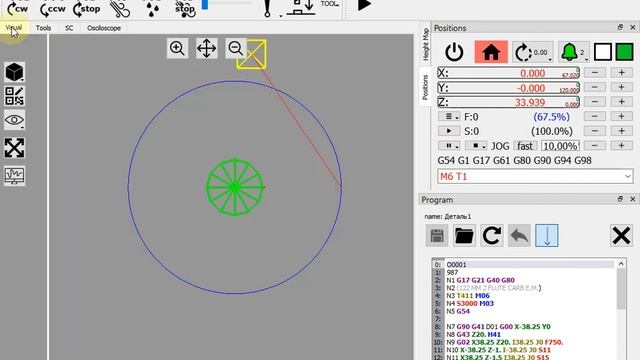This screenshot has height=360, width=640.
Task: Decrease feed rate override minus button
Action: click(x=595, y=116)
